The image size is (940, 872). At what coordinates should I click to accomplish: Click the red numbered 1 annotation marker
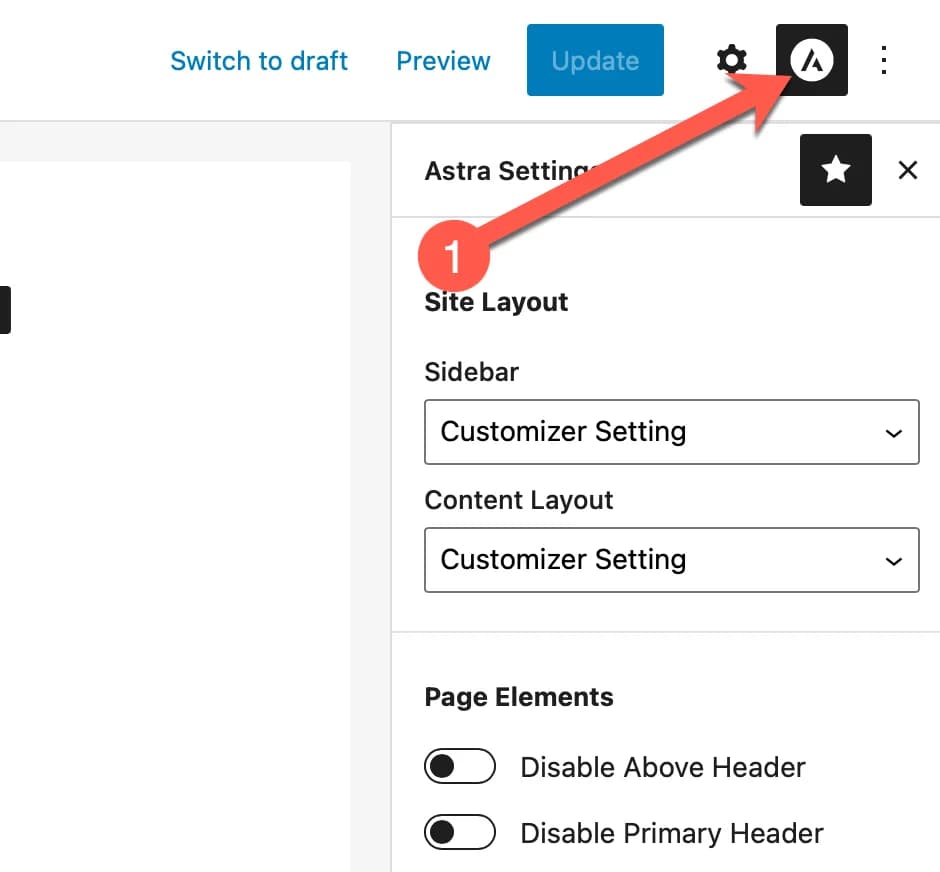coord(453,256)
